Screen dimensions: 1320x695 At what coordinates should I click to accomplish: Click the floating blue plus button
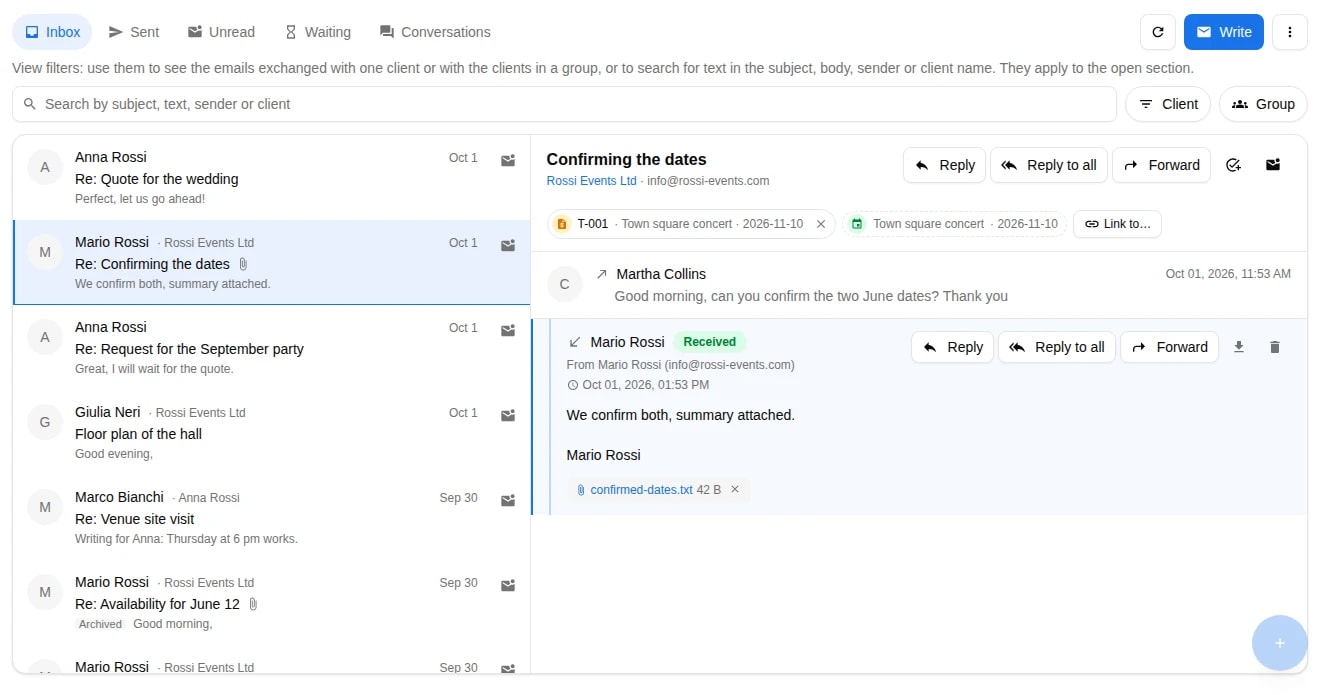1279,643
